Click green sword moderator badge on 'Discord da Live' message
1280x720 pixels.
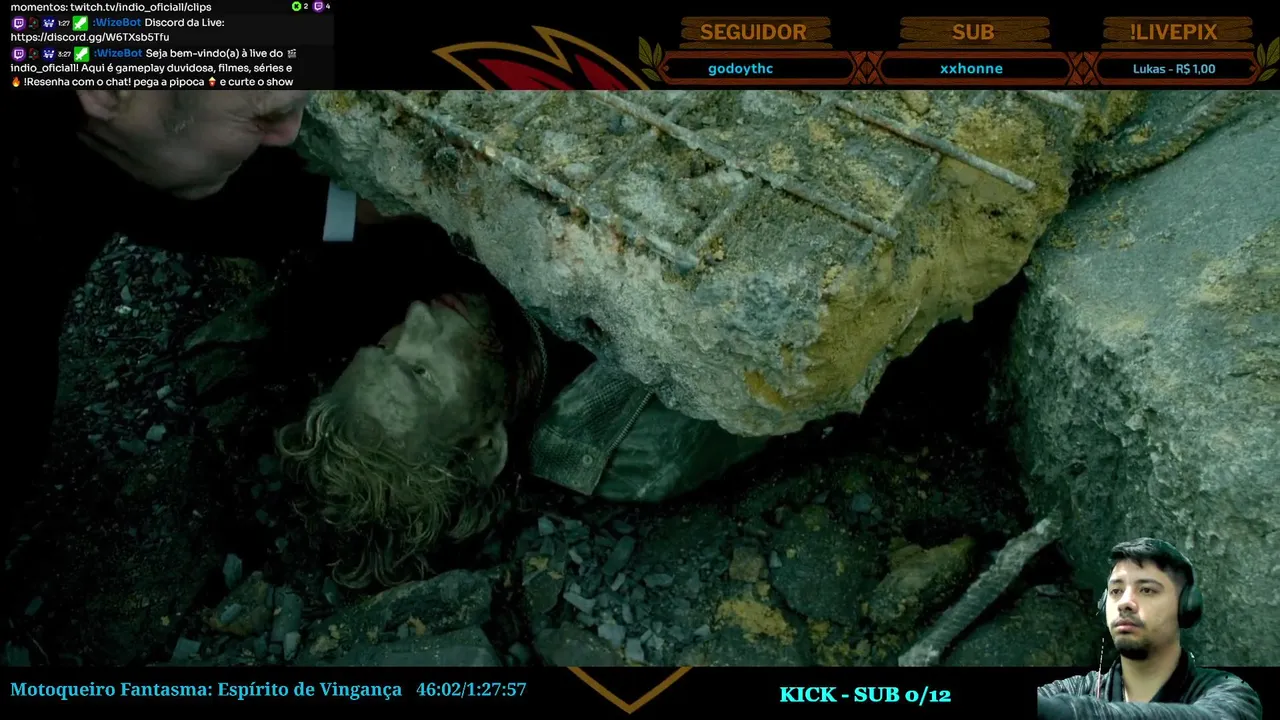point(80,22)
